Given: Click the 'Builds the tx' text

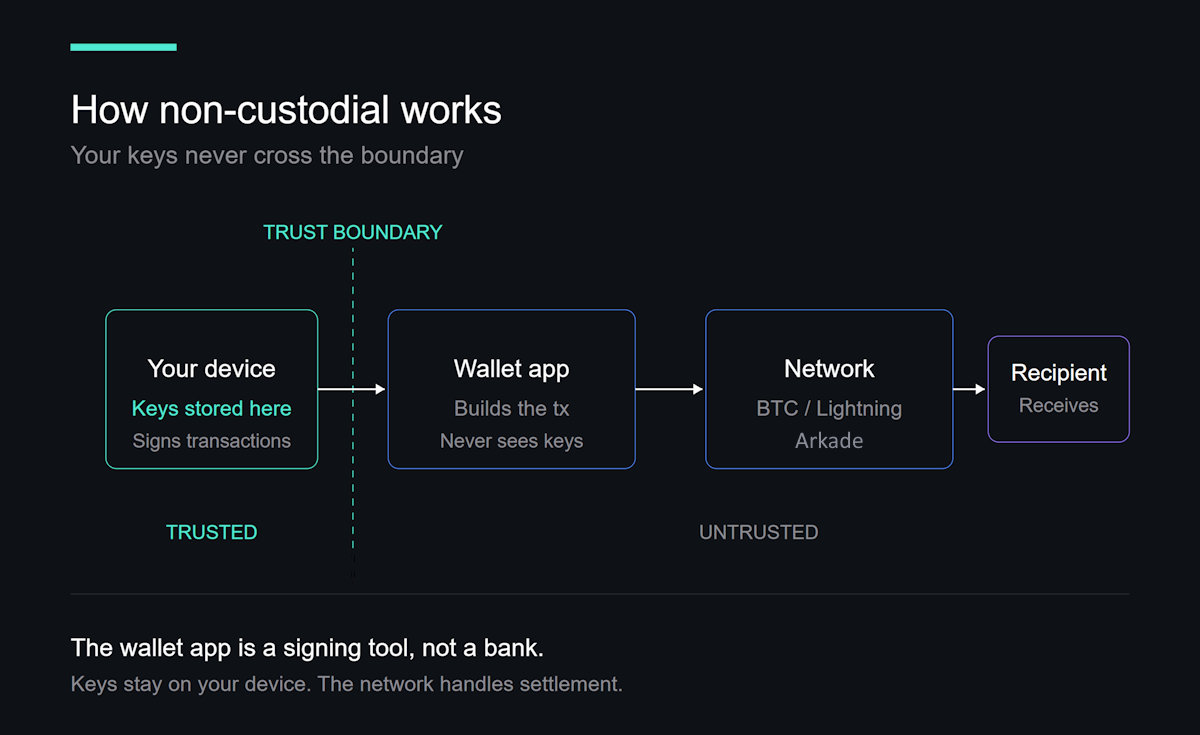Looking at the screenshot, I should (511, 408).
